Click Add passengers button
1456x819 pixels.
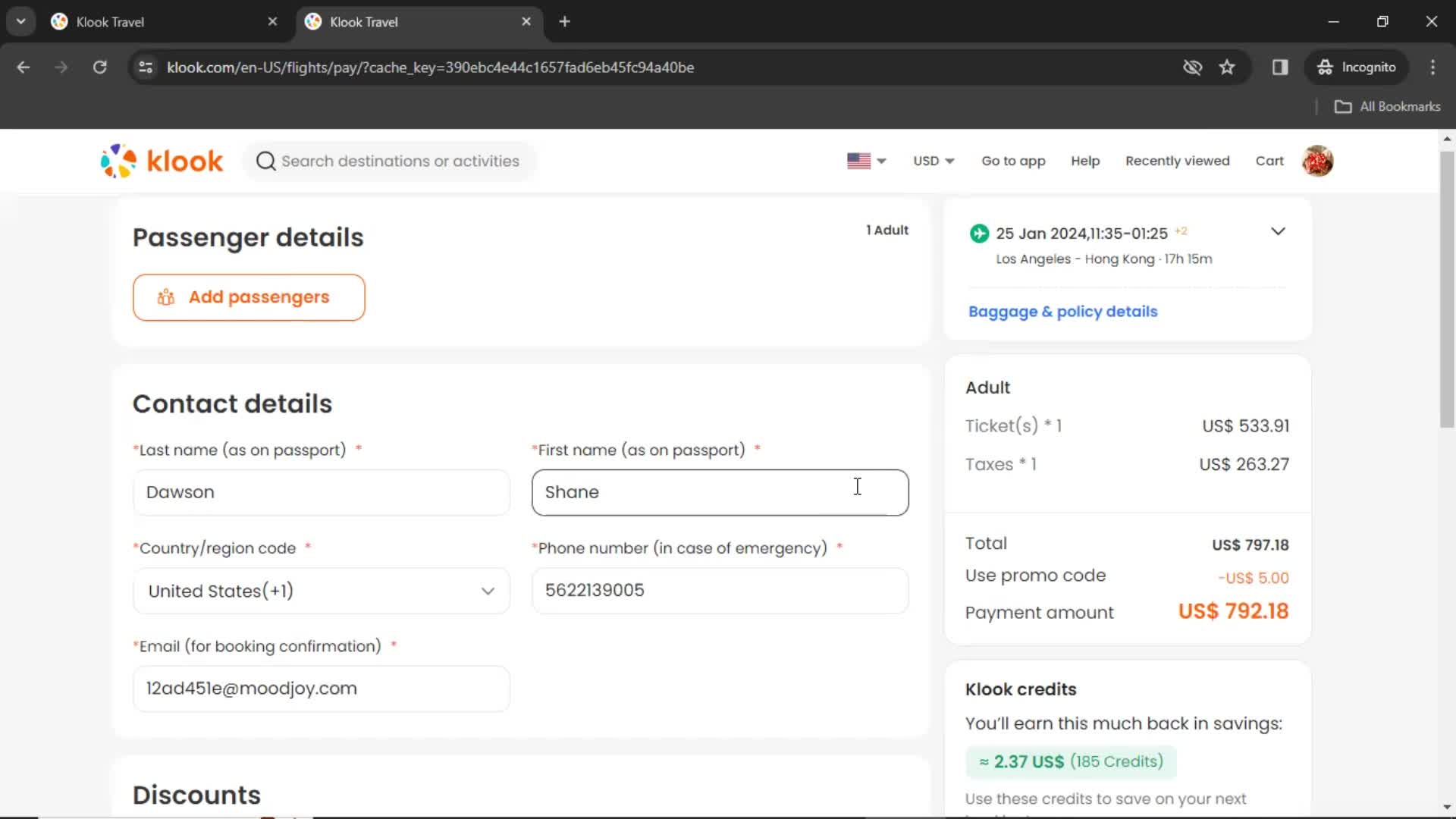[248, 297]
